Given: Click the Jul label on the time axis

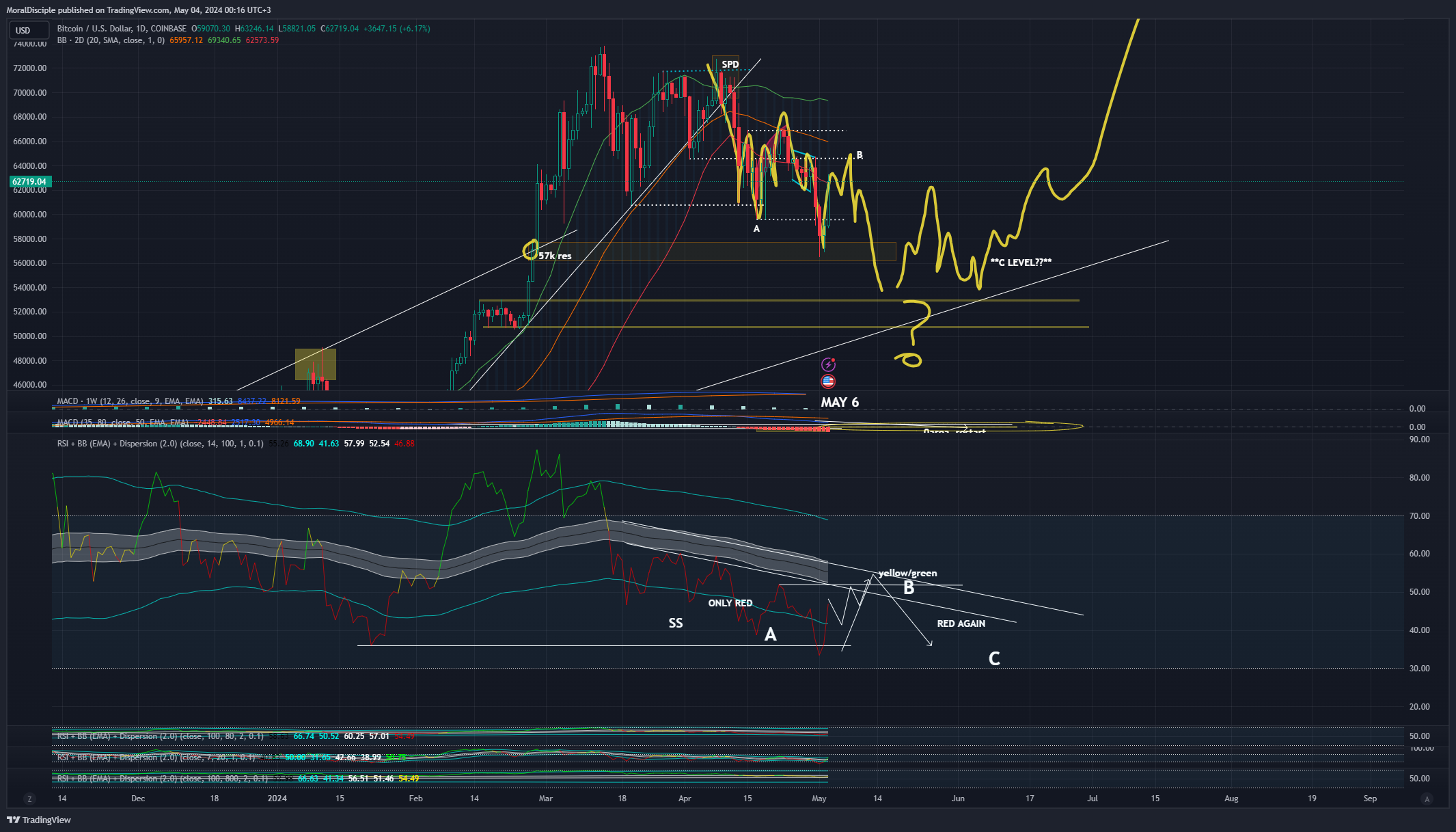Looking at the screenshot, I should 1093,799.
